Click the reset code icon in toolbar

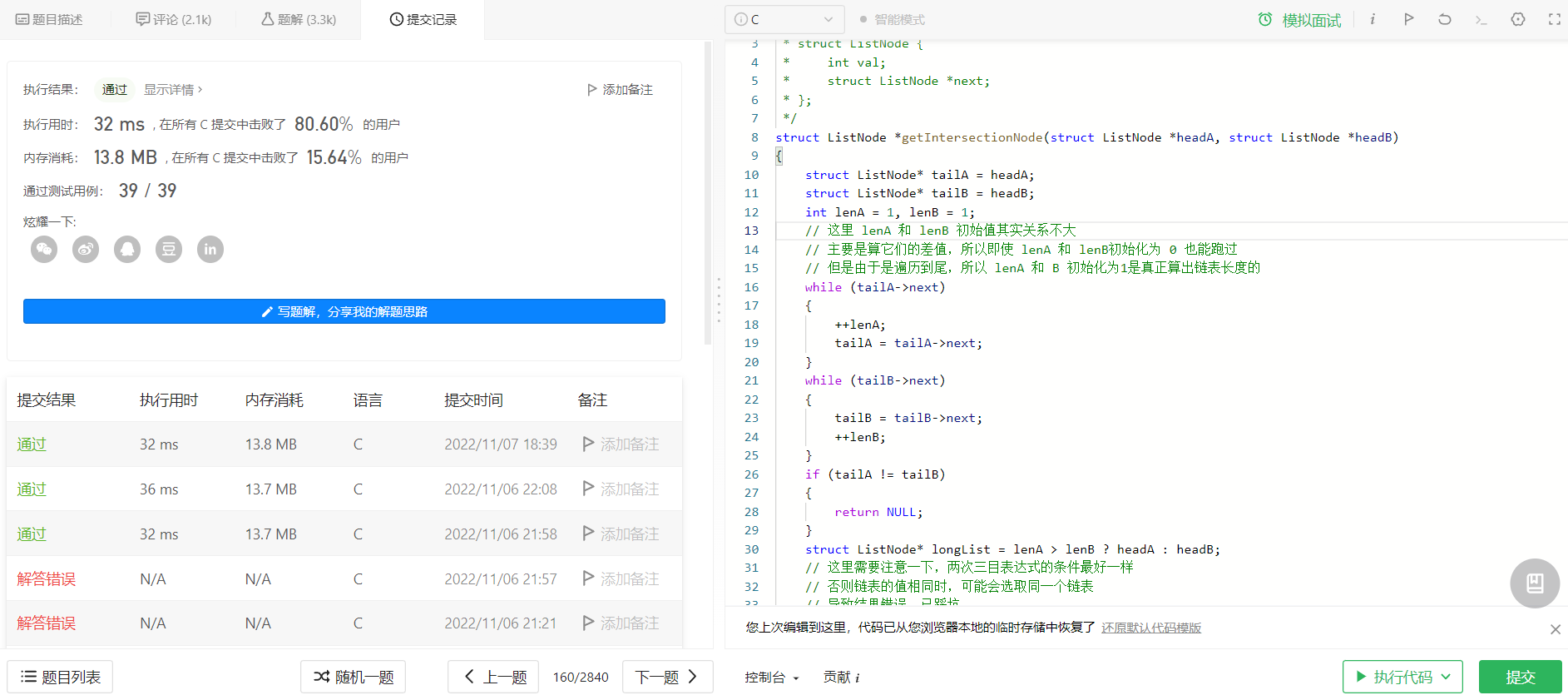[1445, 19]
